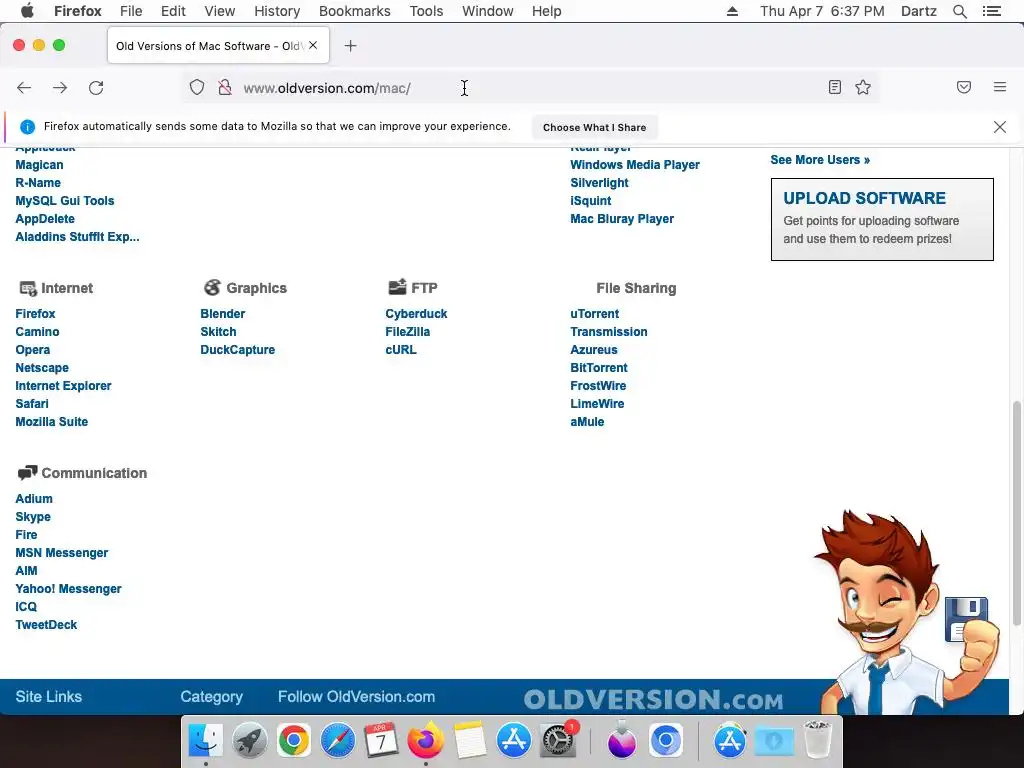Viewport: 1024px width, 768px height.
Task: Click Firefox icon in the Dock
Action: (x=426, y=741)
